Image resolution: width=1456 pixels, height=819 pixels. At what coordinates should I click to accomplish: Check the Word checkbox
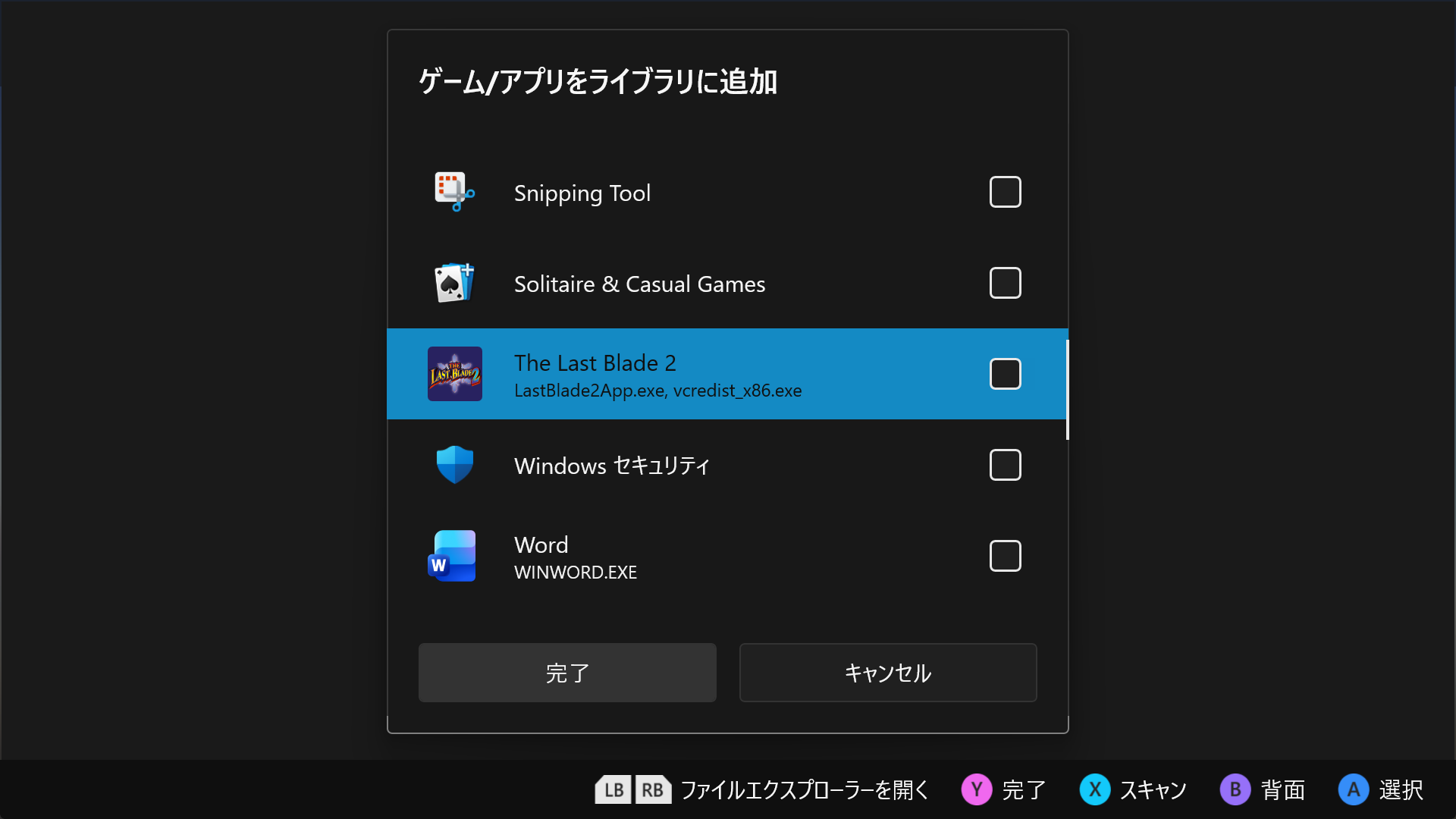click(1006, 556)
